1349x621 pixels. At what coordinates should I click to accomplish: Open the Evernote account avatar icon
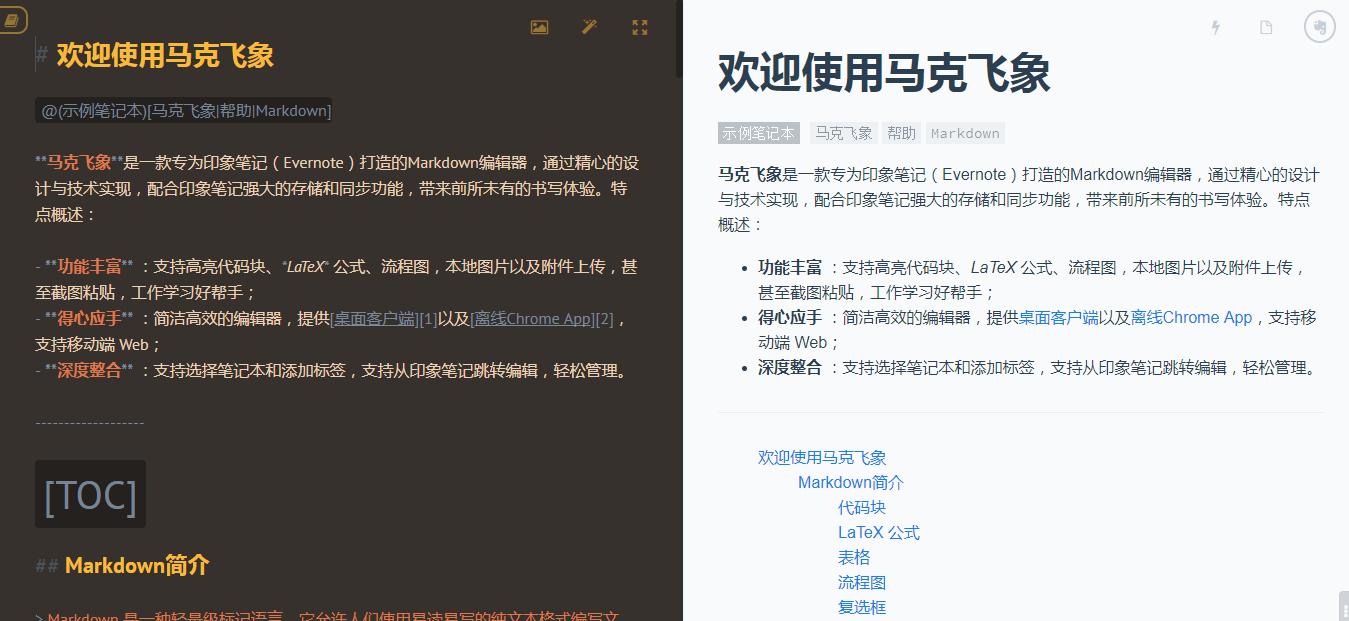1319,27
